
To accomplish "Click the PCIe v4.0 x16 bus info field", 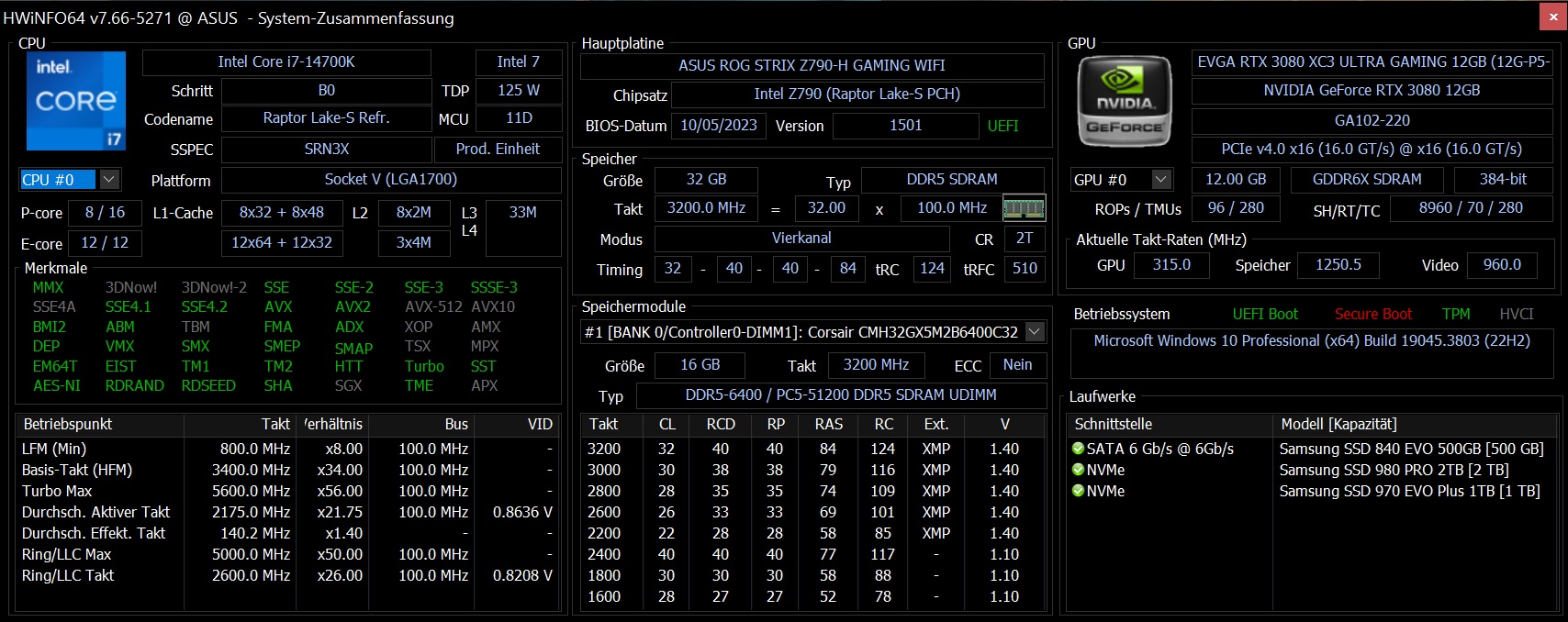I will click(x=1372, y=150).
